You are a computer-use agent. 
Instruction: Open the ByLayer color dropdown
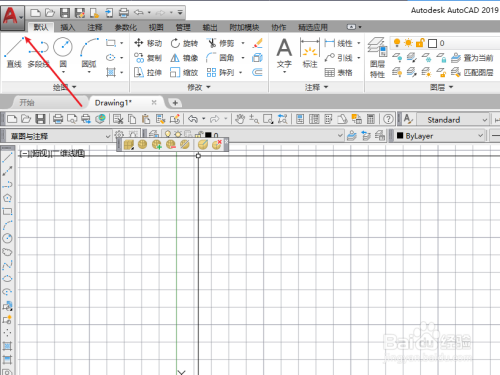coord(440,136)
